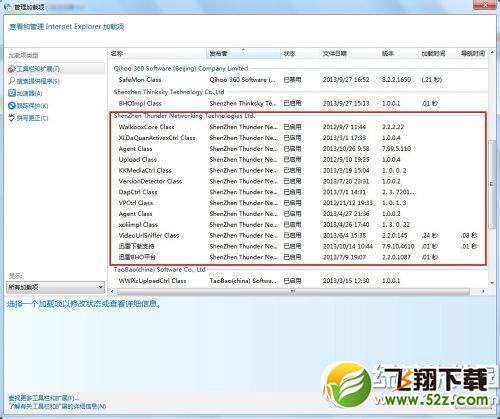Click horizontal scrollbar left arrow
Image resolution: width=500 pixels, height=419 pixels.
112,291
